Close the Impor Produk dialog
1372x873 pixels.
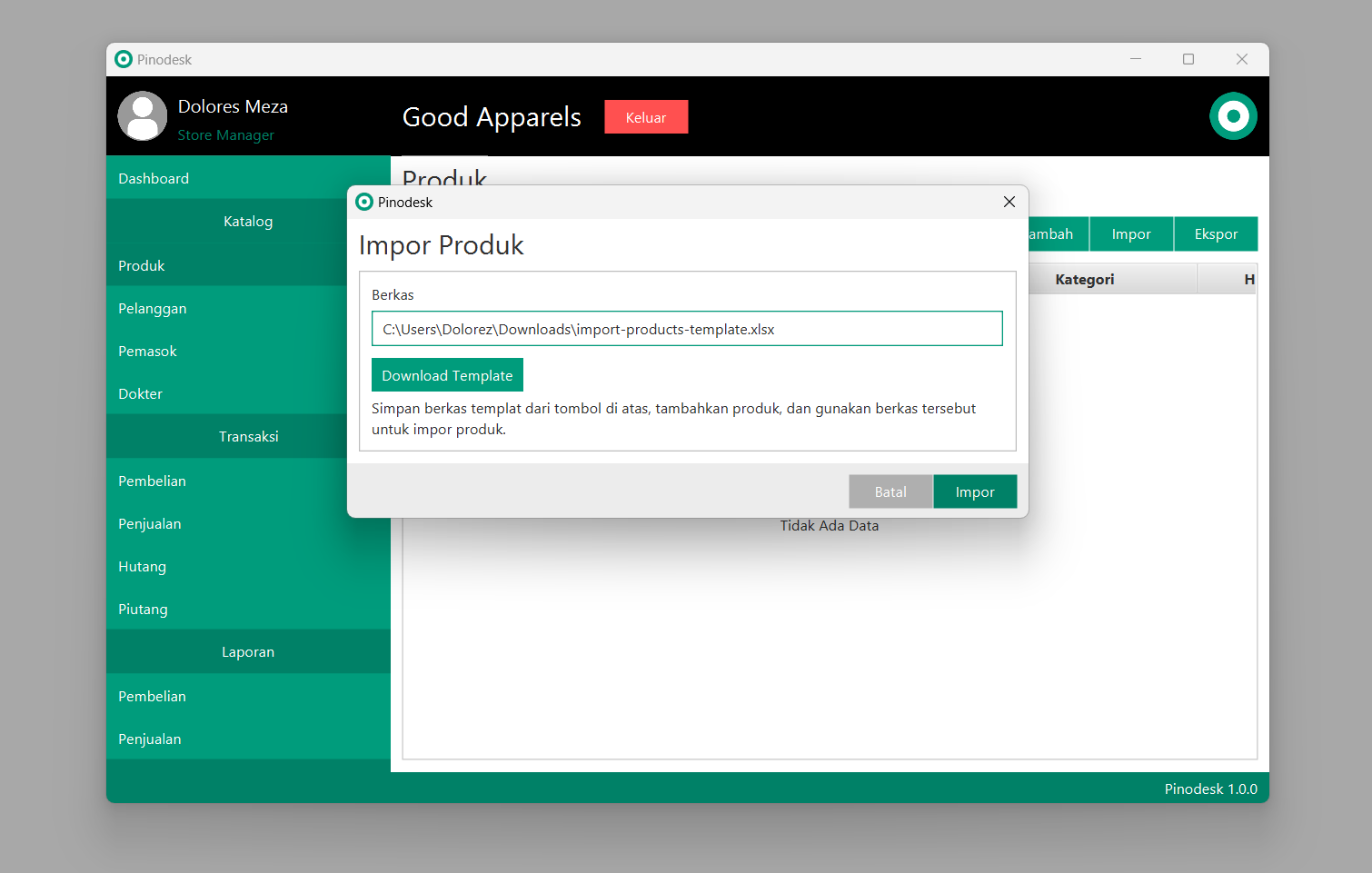[1009, 202]
